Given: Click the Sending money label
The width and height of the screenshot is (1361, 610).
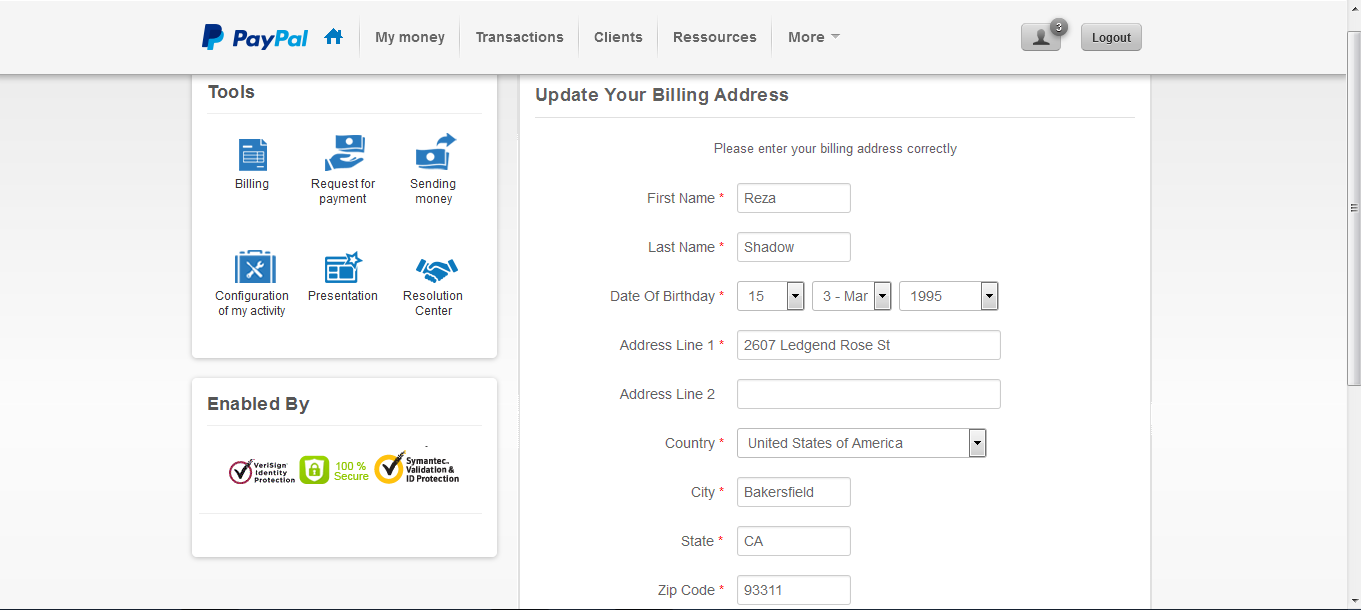Looking at the screenshot, I should (x=433, y=191).
